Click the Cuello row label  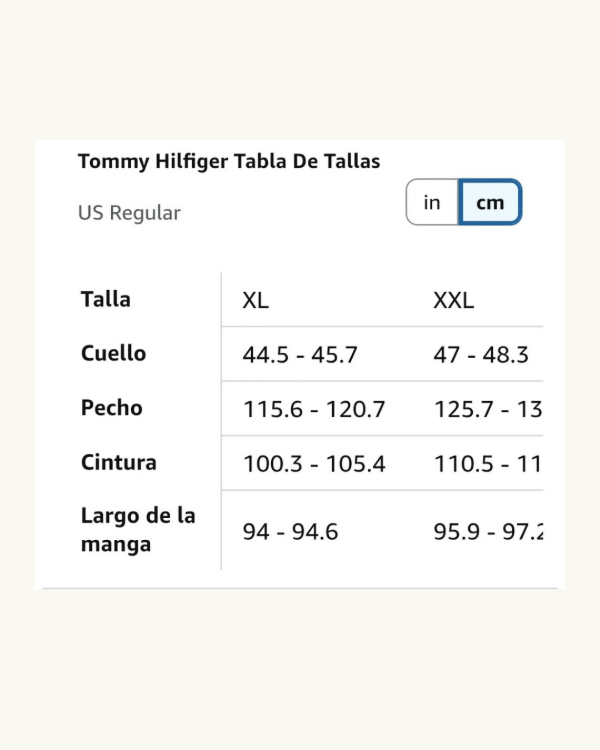click(113, 353)
